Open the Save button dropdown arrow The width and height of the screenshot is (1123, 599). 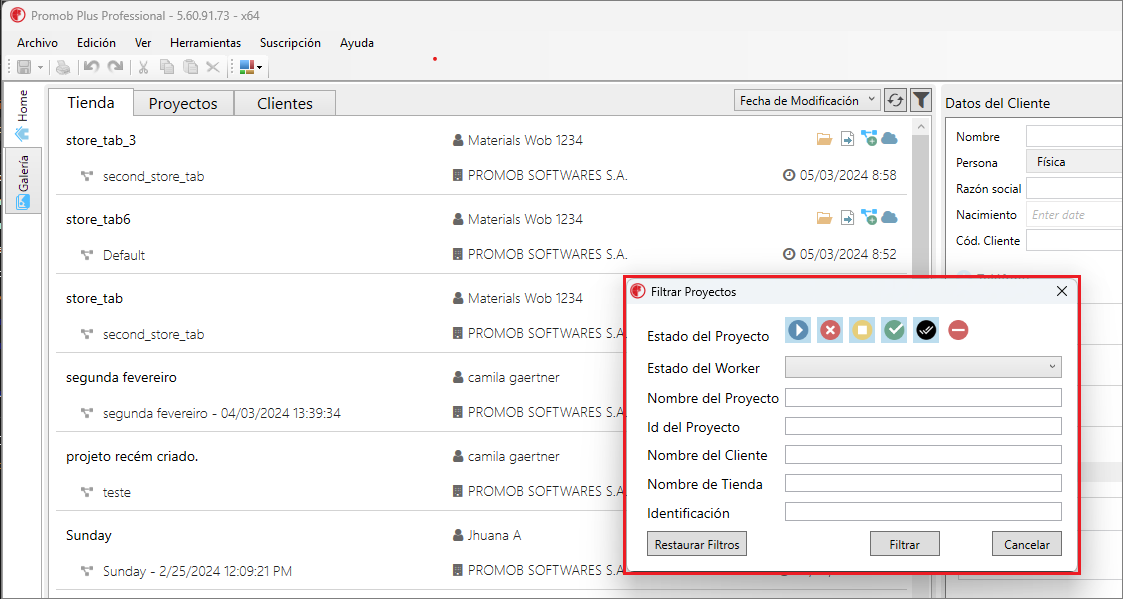click(40, 67)
